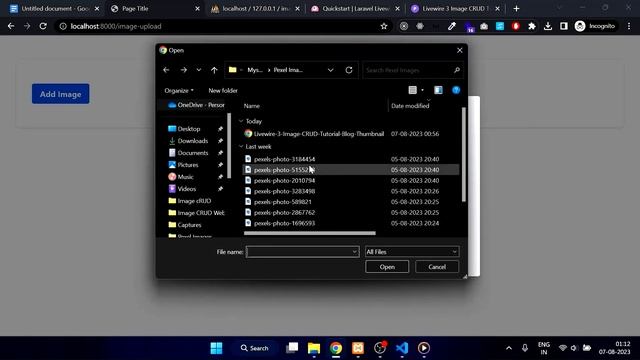Open dialog help icon
640x360 pixels.
point(456,90)
